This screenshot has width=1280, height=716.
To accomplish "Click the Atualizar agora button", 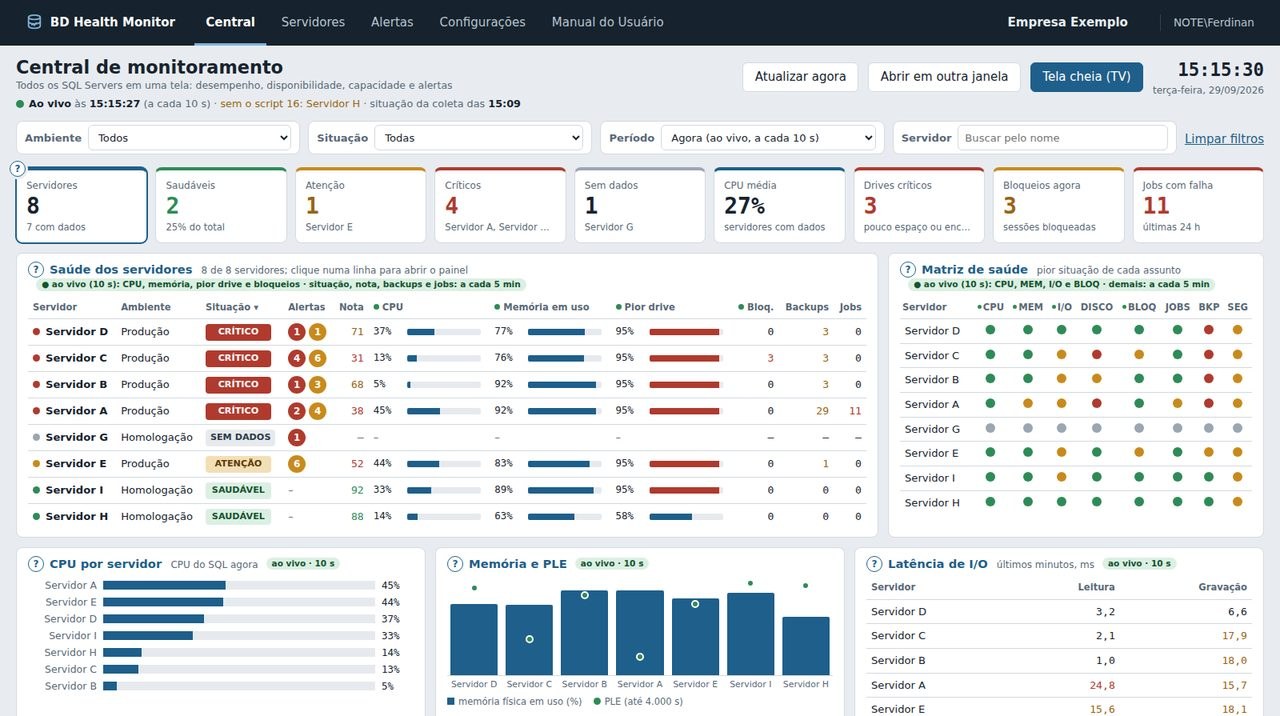I will click(800, 77).
